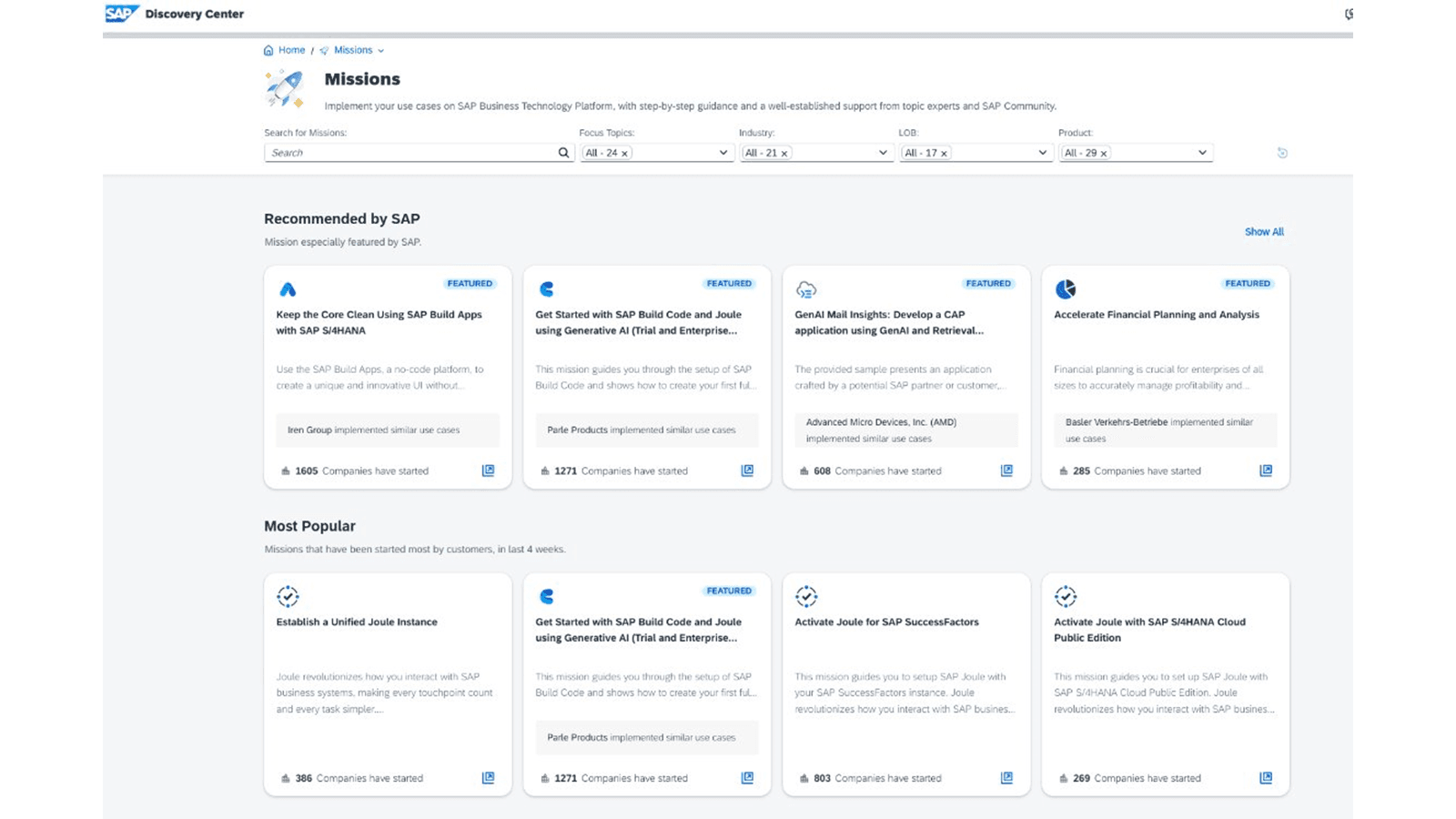Open preview icon on Most Popular SAP Build Code card
This screenshot has height=819, width=1456.
[747, 778]
